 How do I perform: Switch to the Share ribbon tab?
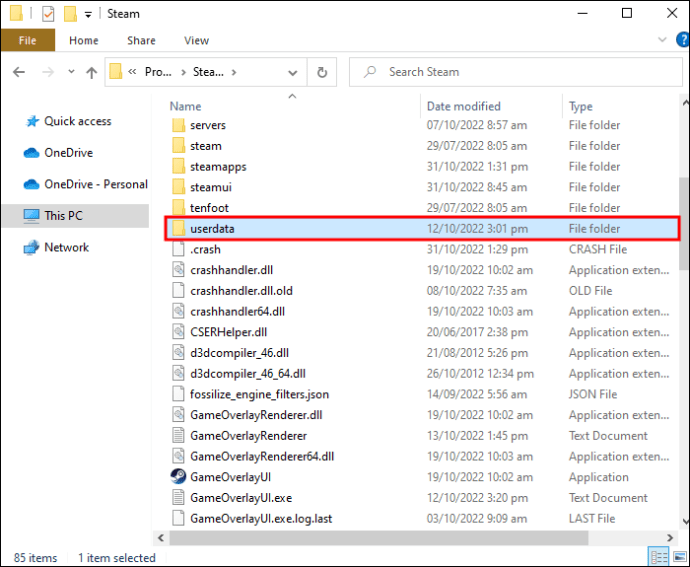tap(141, 40)
